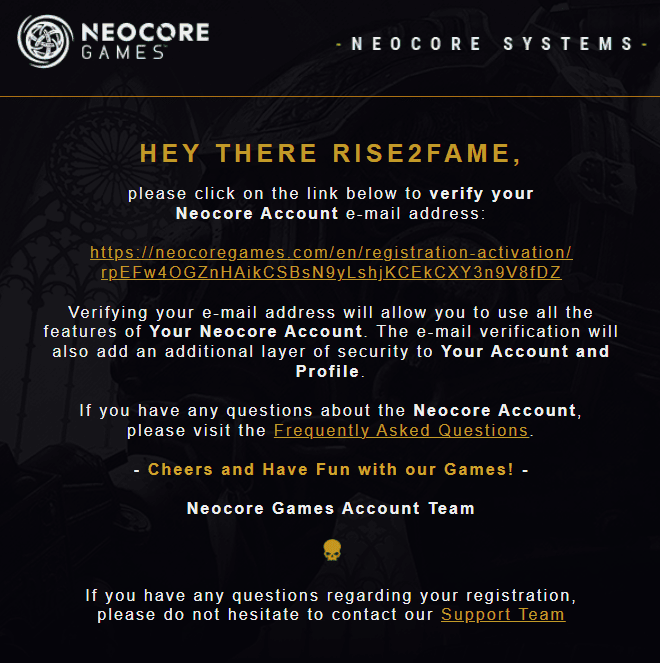Click the activation token line starting with rpEFw4
This screenshot has width=660, height=663.
pos(331,272)
